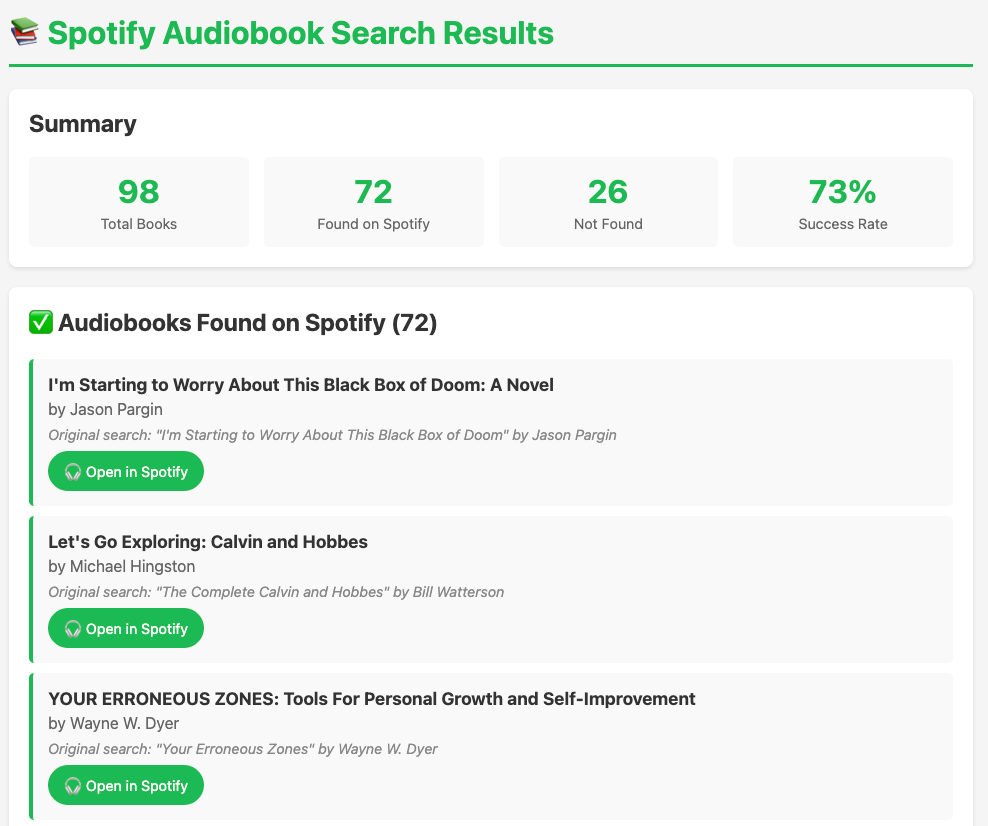Click the Spotify Audiobook Search Results heading

[300, 33]
